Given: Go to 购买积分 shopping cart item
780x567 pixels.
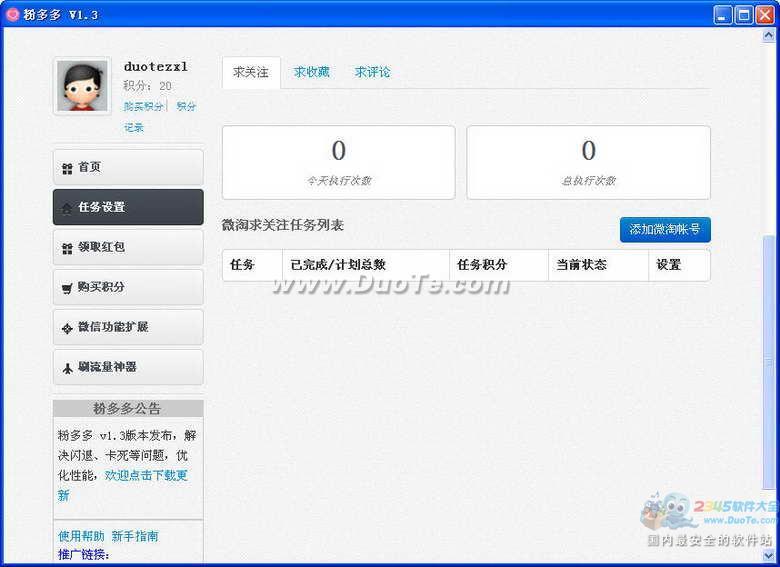Looking at the screenshot, I should (128, 287).
